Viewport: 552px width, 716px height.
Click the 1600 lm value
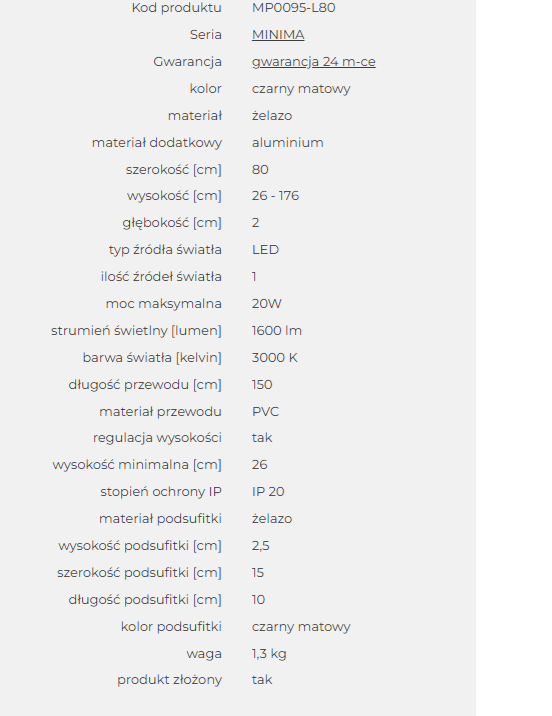pos(277,331)
